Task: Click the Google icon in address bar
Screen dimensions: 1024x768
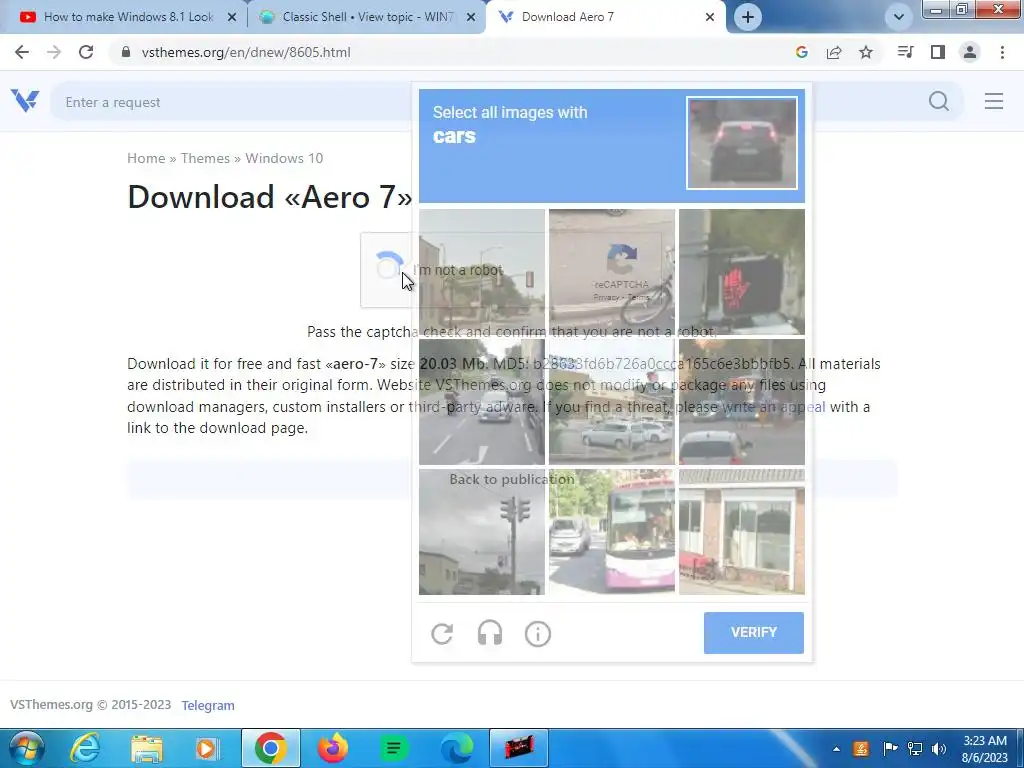Action: (802, 52)
